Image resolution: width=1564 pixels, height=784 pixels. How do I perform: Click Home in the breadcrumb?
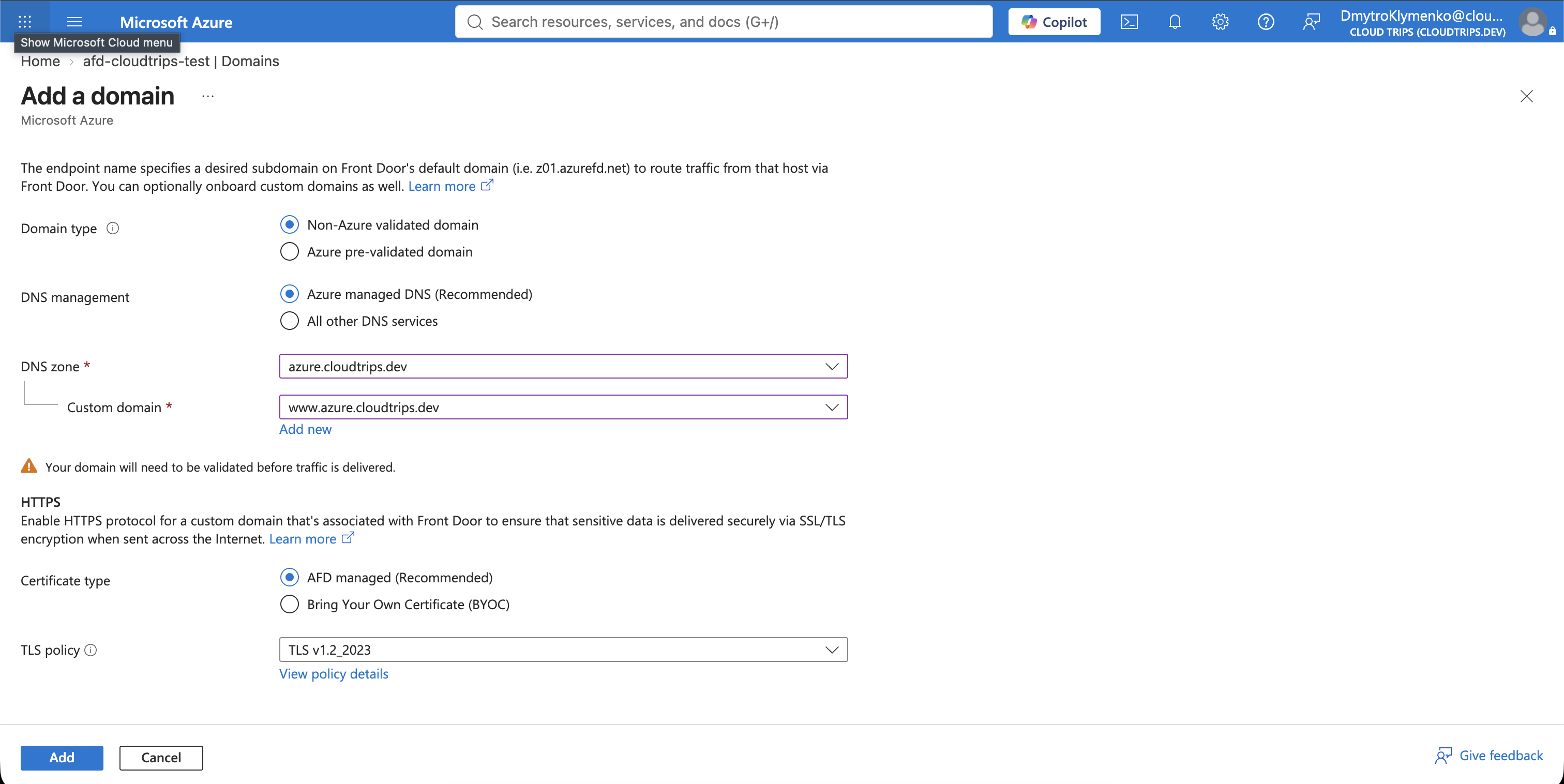pyautogui.click(x=40, y=62)
